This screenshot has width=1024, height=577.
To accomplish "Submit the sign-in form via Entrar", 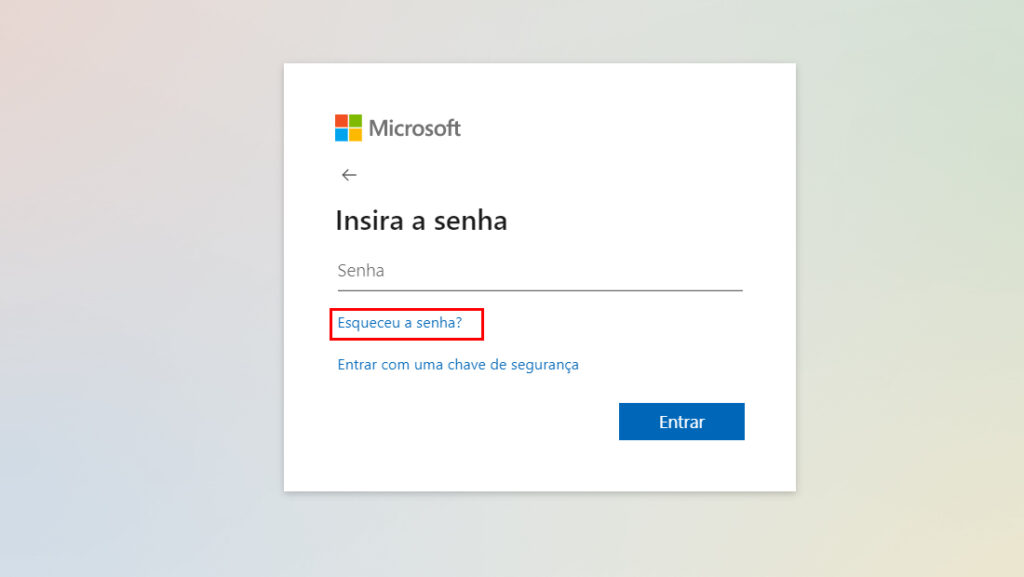I will (x=681, y=421).
